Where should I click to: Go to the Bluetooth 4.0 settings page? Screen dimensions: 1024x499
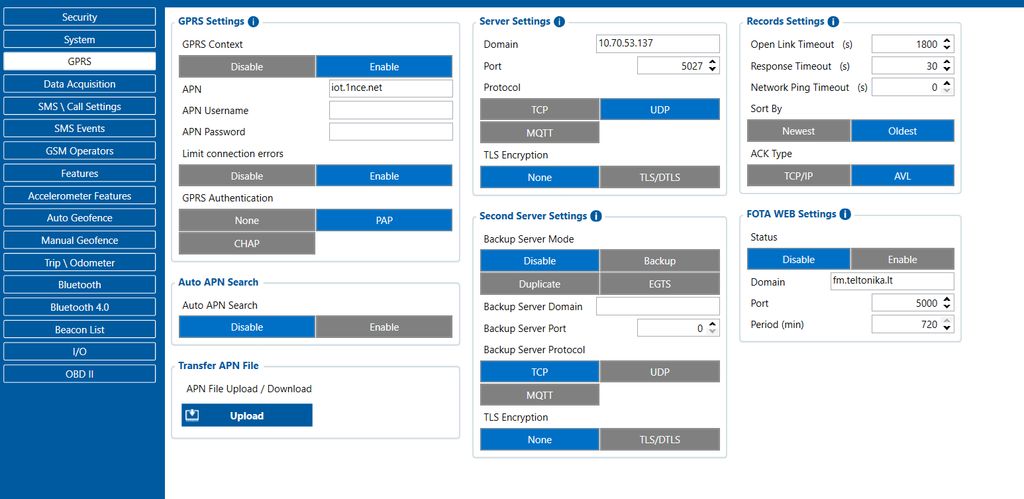tap(80, 307)
